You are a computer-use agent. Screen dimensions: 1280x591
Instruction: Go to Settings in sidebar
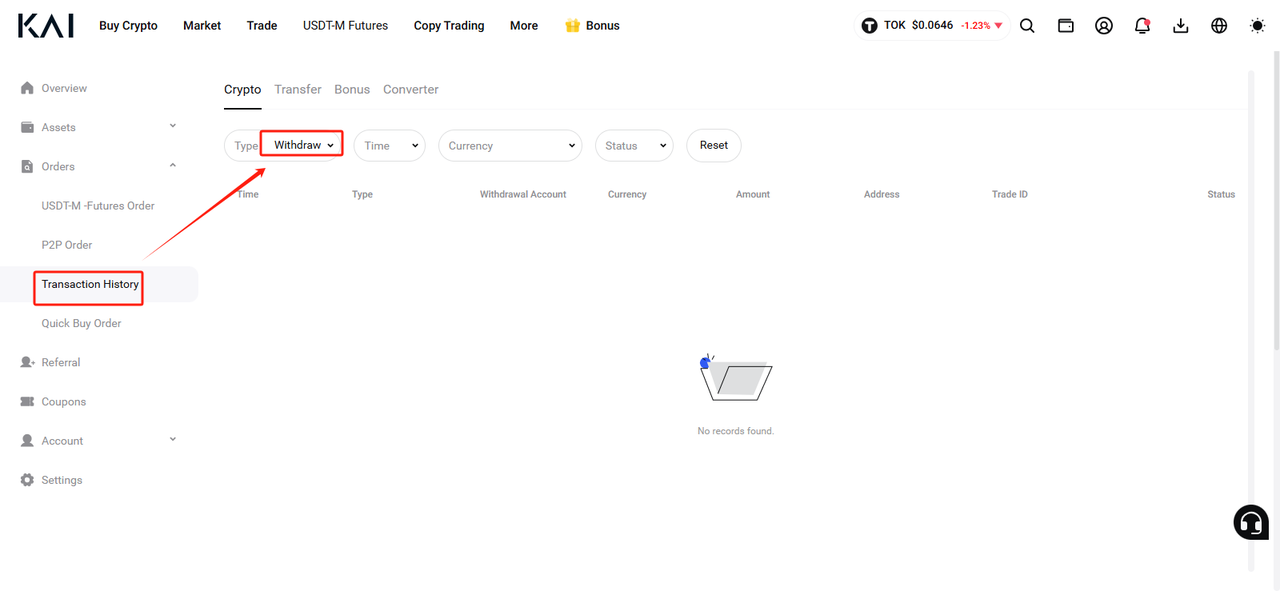[x=62, y=480]
